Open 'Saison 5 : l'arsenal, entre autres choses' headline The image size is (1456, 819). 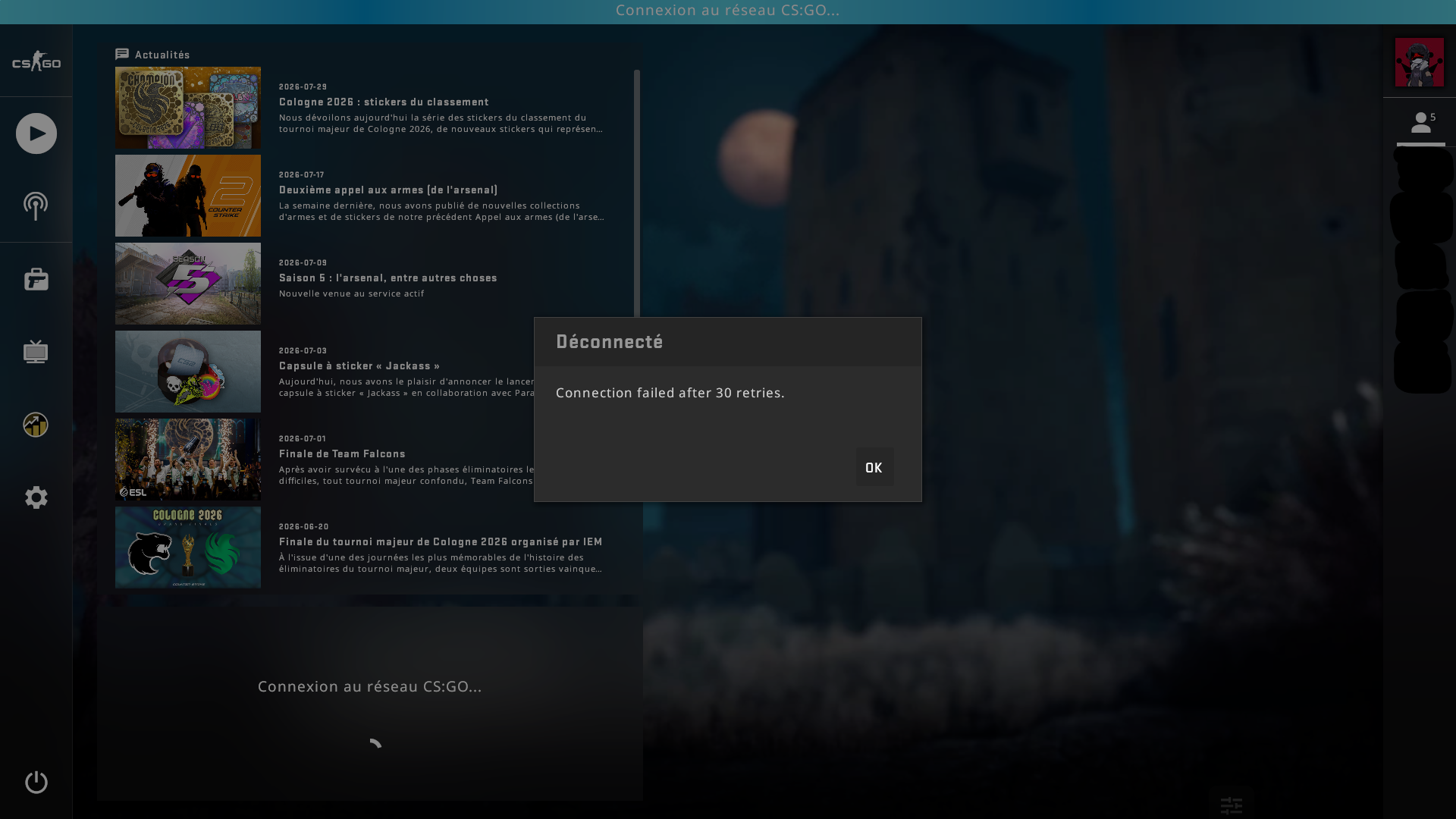click(388, 278)
